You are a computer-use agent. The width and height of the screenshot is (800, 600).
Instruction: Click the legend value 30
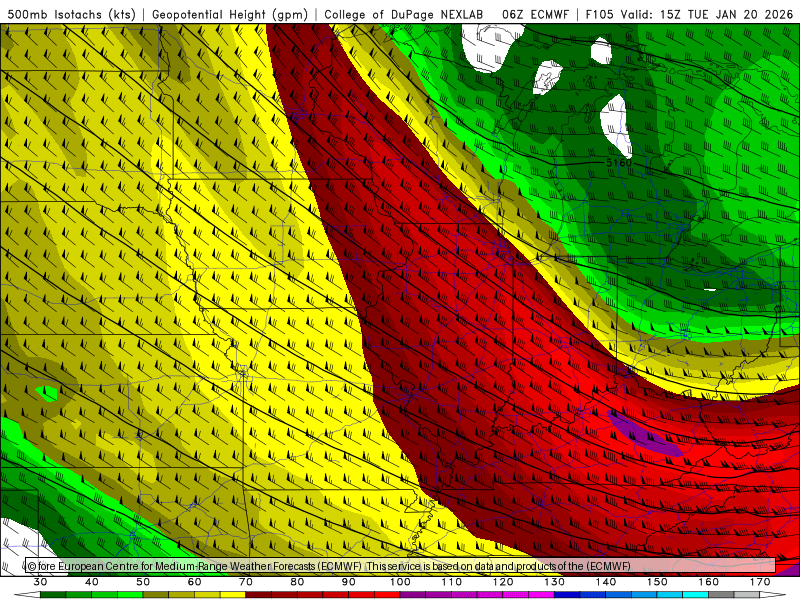[40, 582]
